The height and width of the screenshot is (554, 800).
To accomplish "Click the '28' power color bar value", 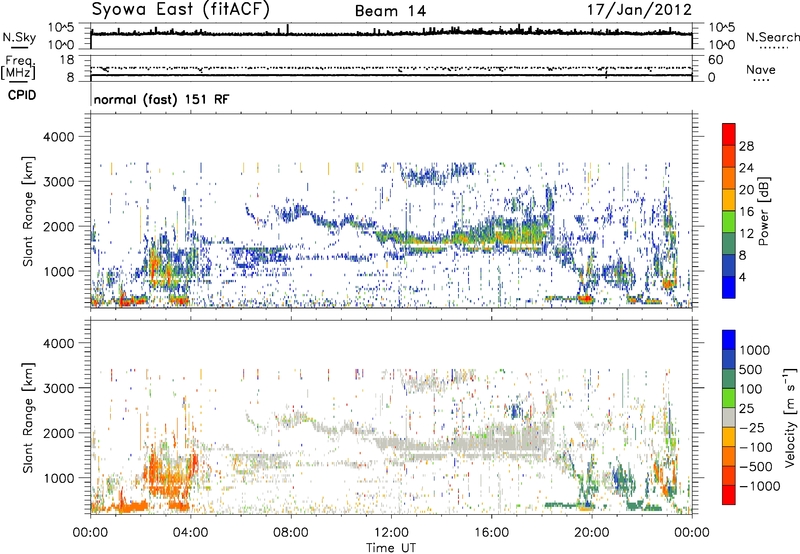I will coord(746,146).
